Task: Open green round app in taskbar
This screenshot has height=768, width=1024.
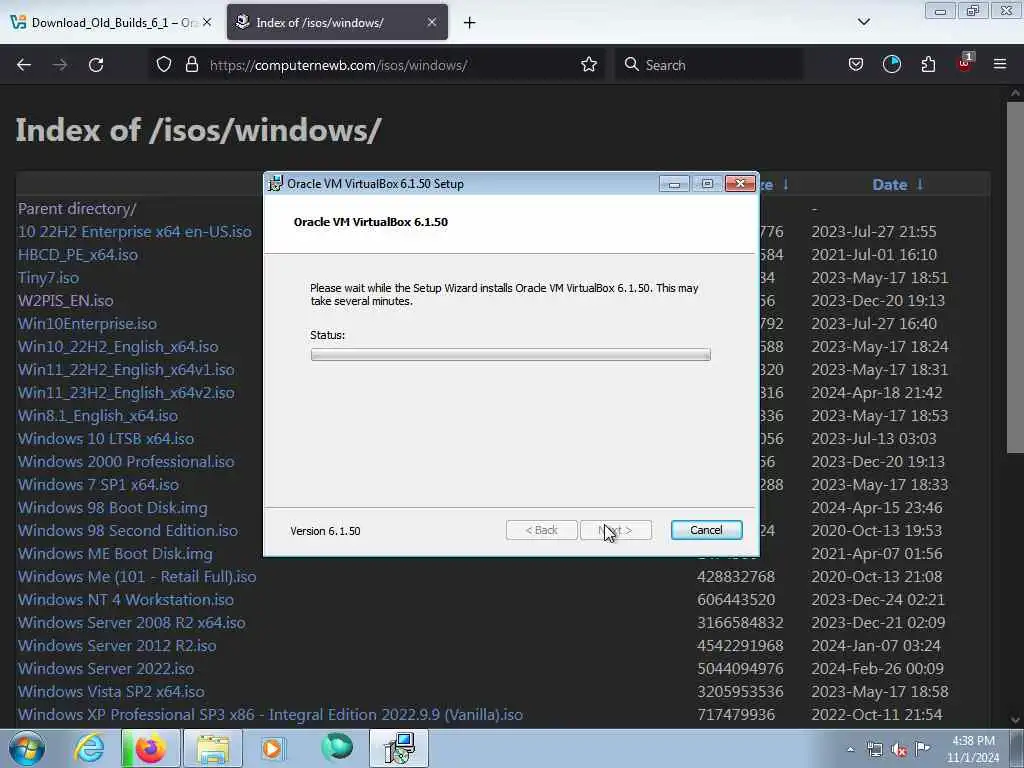Action: 337,747
